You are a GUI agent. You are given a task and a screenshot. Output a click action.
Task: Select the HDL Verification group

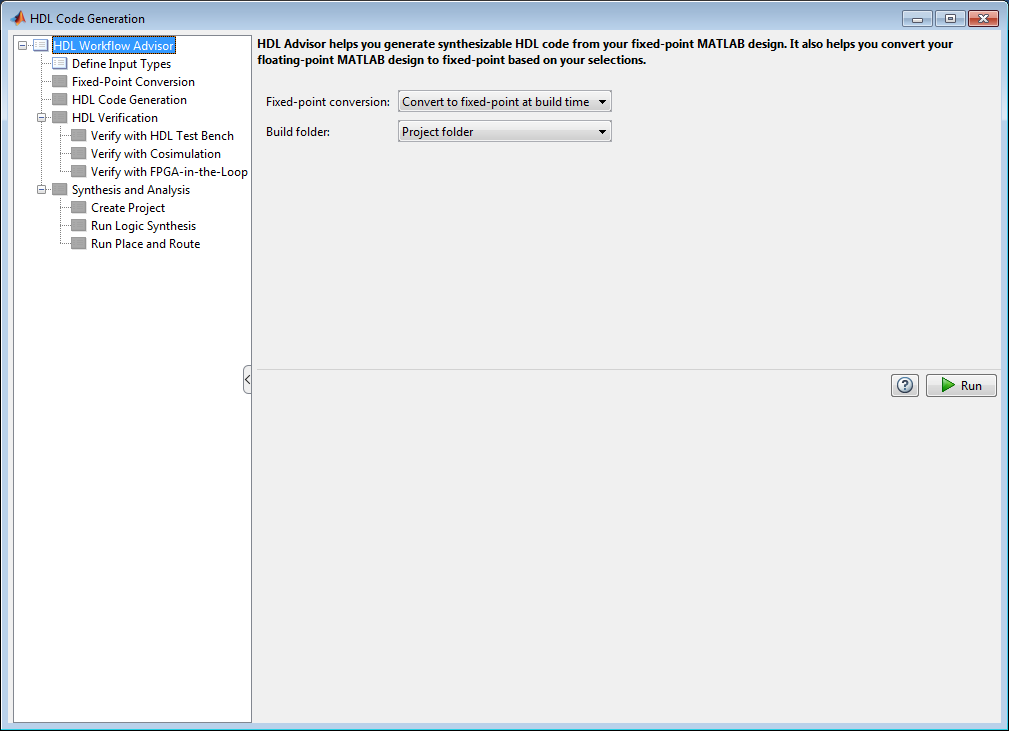[115, 118]
